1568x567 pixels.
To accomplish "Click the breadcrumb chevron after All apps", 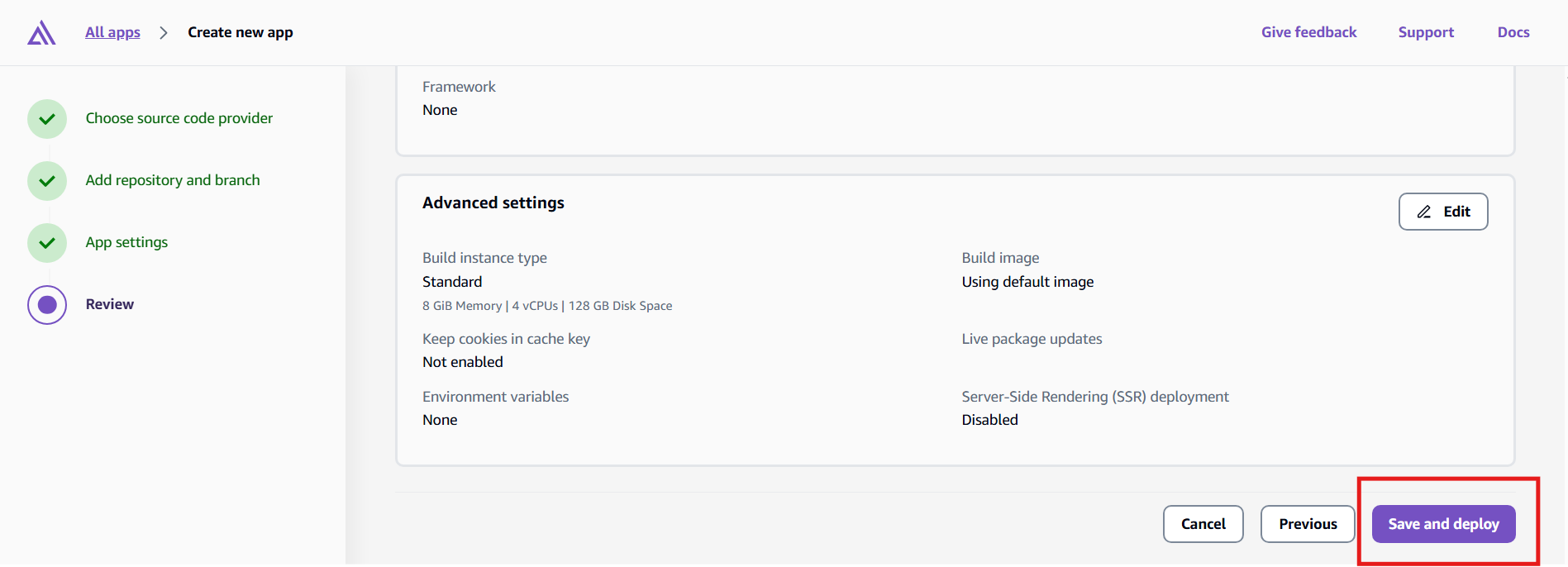I will point(164,33).
